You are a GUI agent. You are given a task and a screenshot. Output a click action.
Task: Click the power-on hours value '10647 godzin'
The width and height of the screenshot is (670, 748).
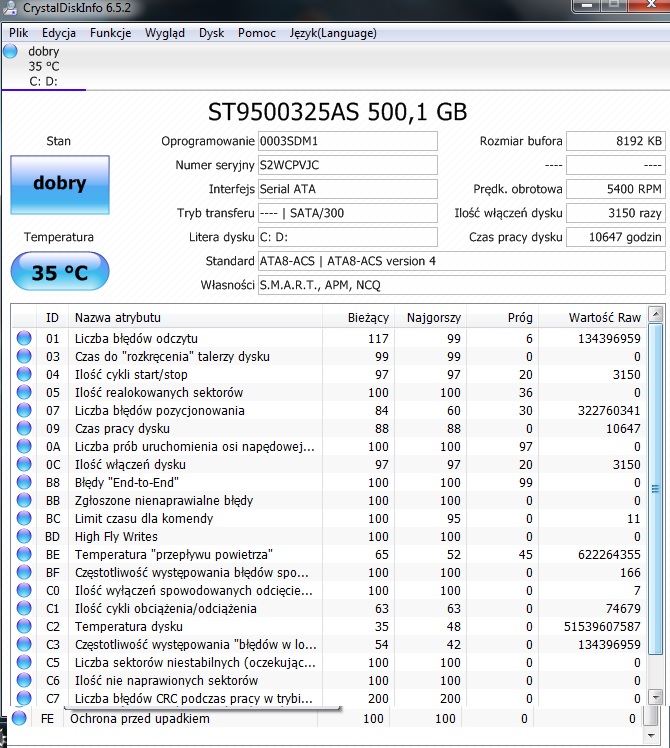(616, 237)
